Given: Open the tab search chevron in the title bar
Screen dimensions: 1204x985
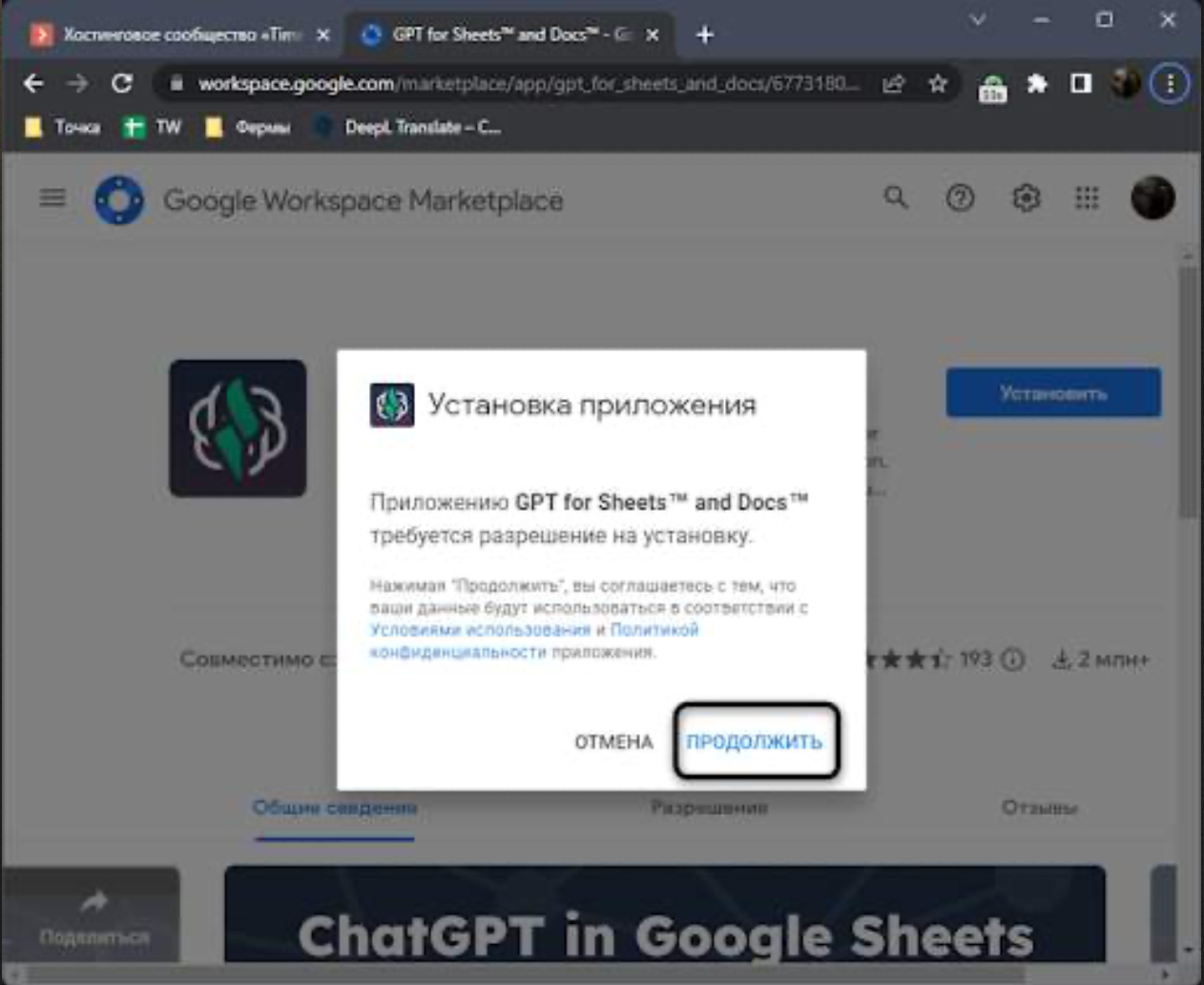Looking at the screenshot, I should (978, 19).
